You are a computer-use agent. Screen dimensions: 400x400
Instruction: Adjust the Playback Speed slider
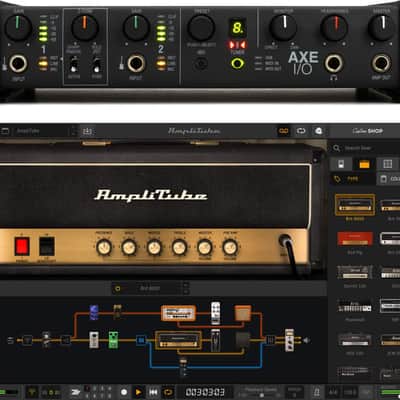(261, 395)
